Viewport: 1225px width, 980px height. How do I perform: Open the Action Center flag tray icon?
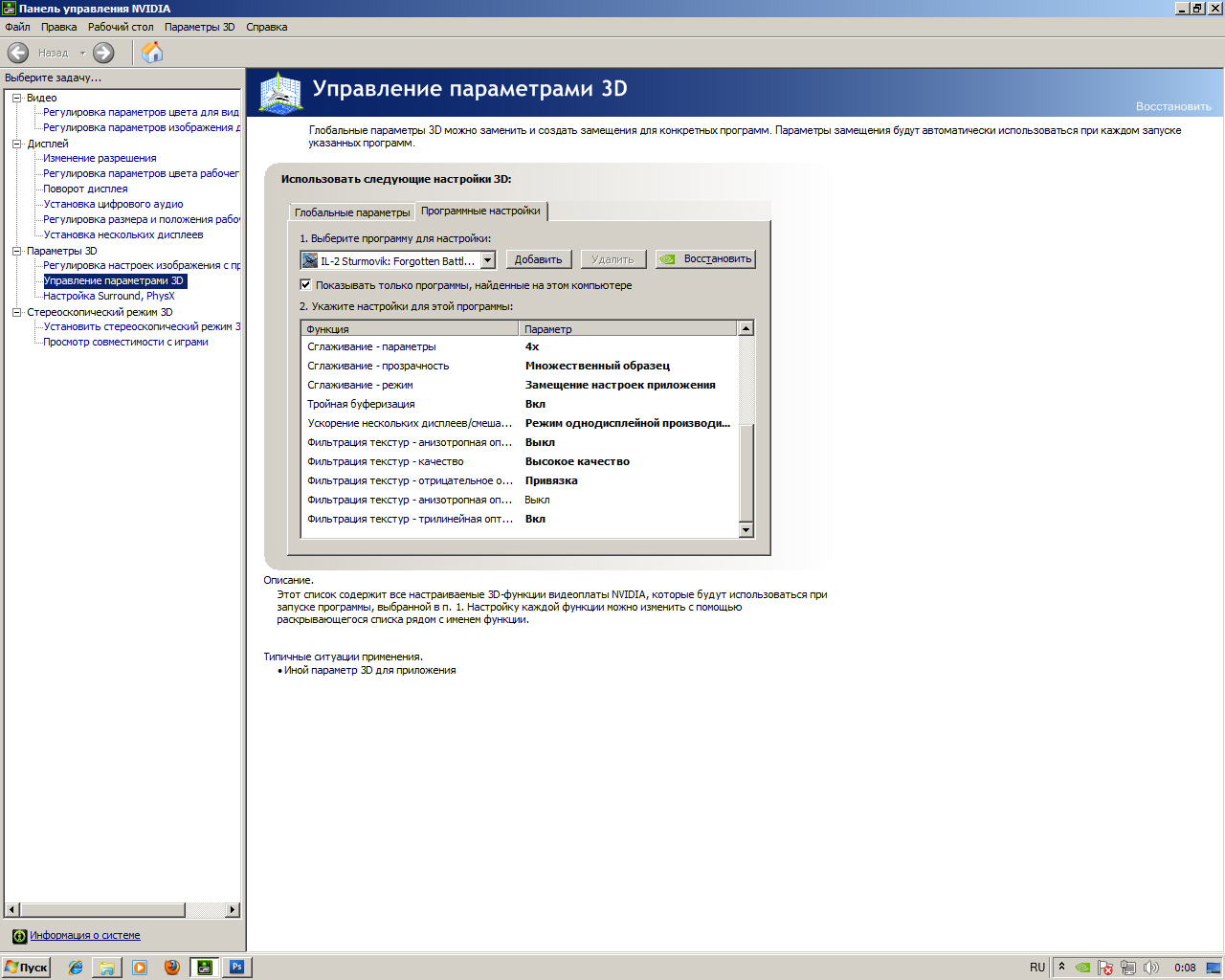point(1105,968)
